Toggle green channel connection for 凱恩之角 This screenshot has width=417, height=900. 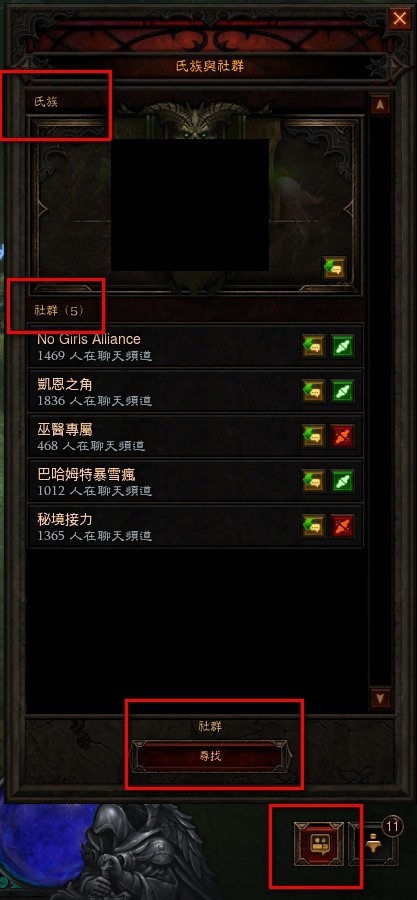(x=343, y=391)
